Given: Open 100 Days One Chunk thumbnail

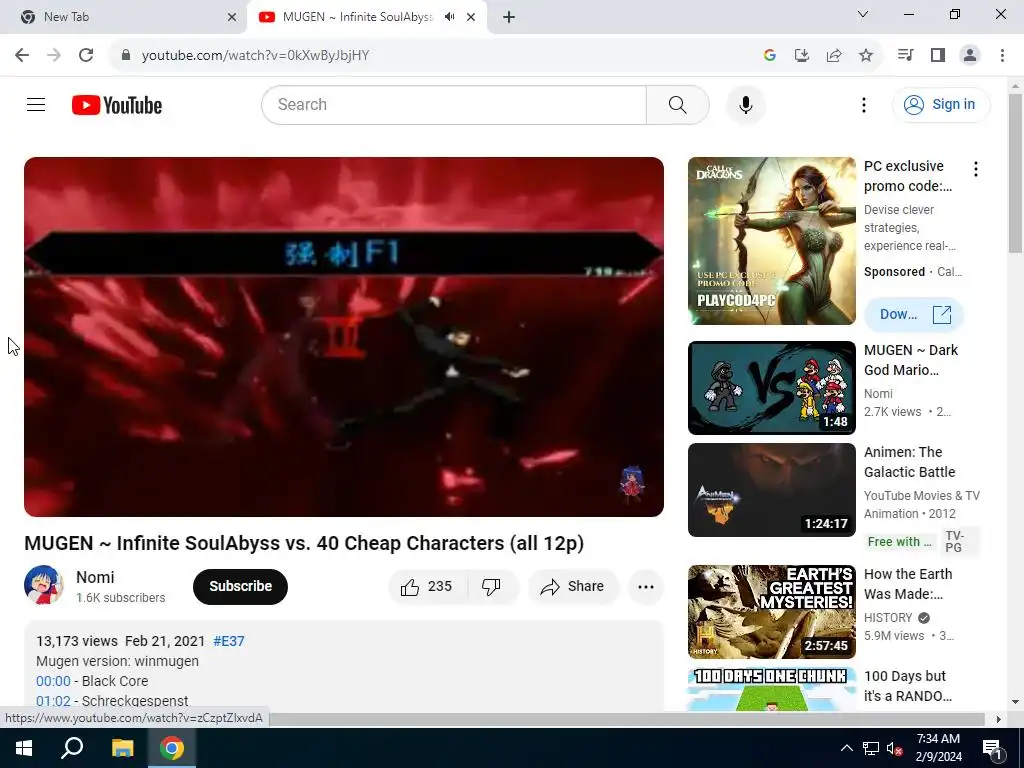Looking at the screenshot, I should (x=771, y=689).
